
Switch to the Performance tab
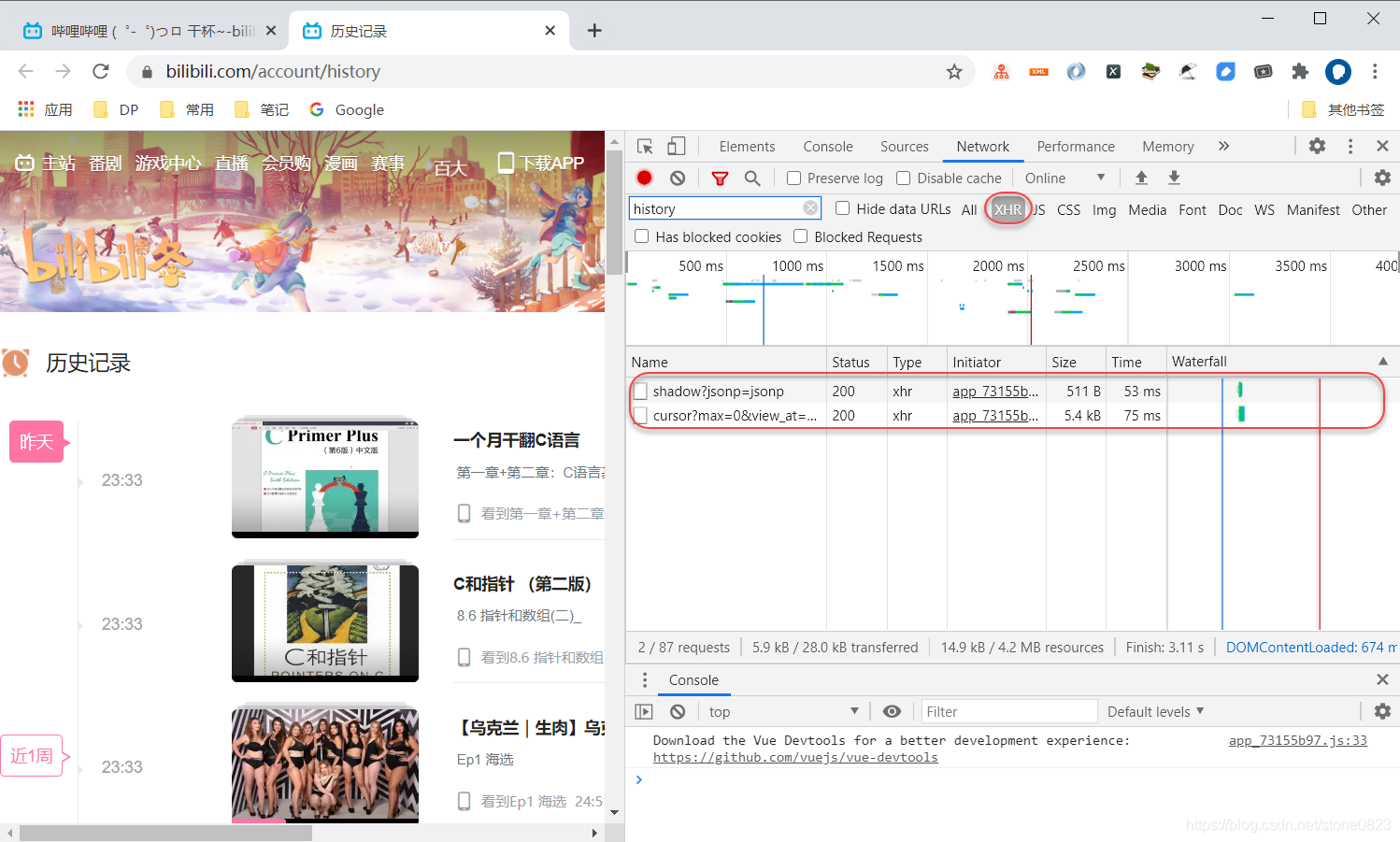pyautogui.click(x=1076, y=147)
